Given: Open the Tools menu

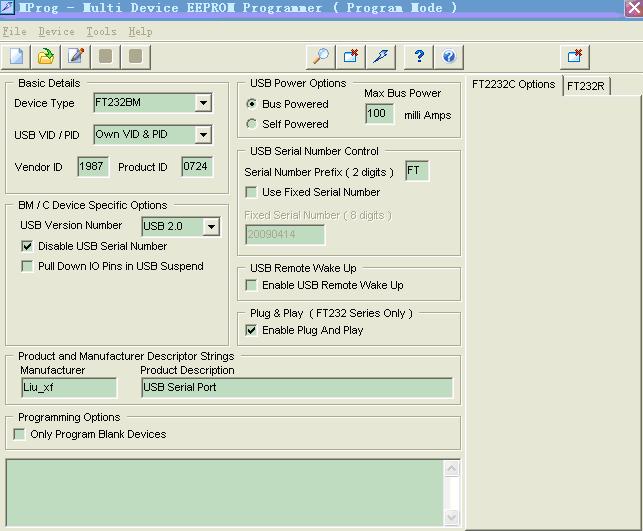Looking at the screenshot, I should [101, 31].
